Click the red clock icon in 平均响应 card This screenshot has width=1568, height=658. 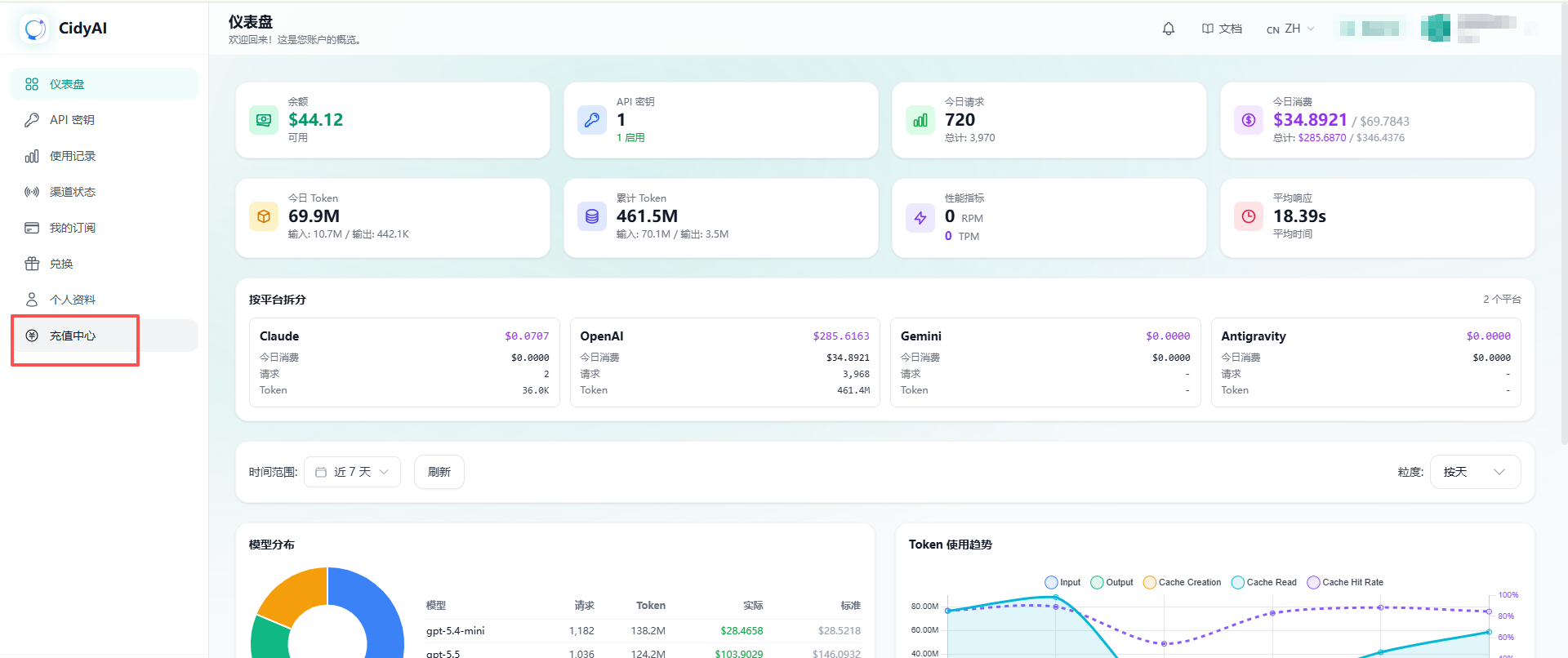pyautogui.click(x=1249, y=216)
